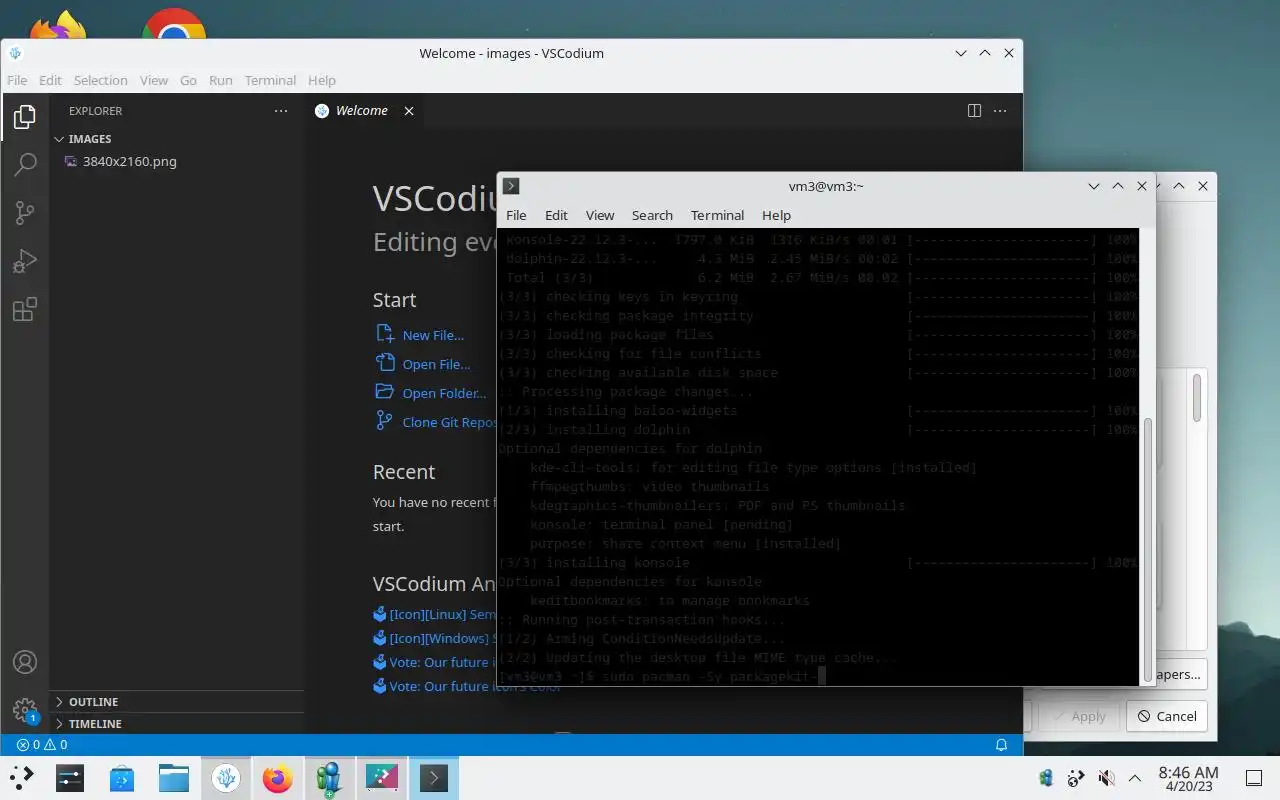Viewport: 1280px width, 800px height.
Task: Open Explorer panel's more actions ellipsis
Action: pos(281,111)
